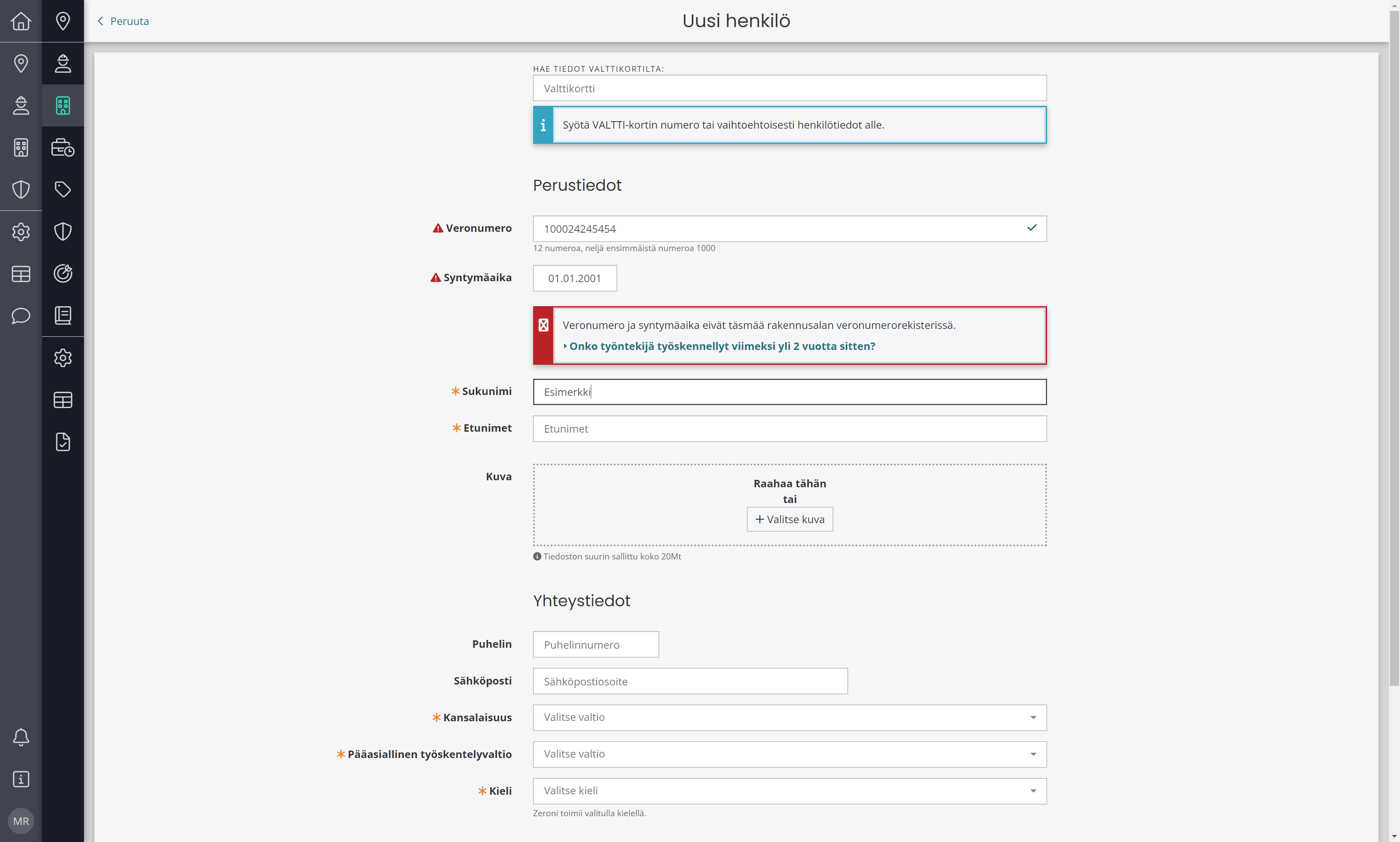The height and width of the screenshot is (842, 1400).
Task: Click the tag icon in the second sidebar
Action: click(63, 189)
